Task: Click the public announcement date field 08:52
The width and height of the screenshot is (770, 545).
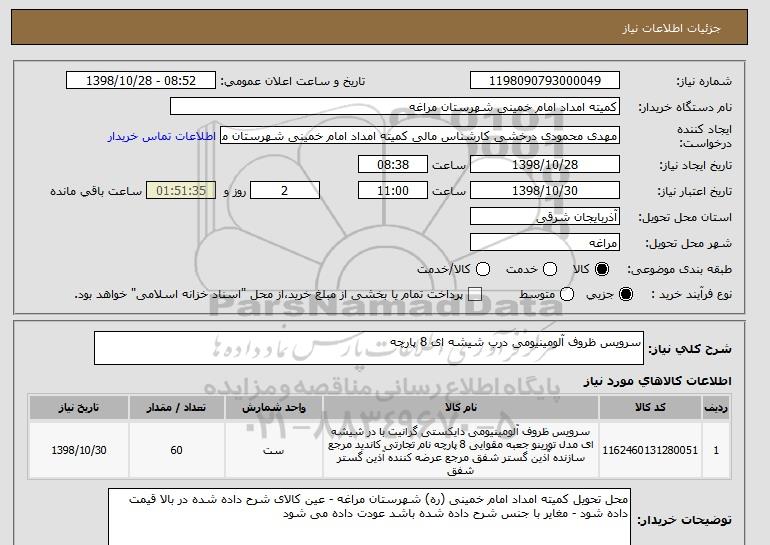Action: pyautogui.click(x=141, y=81)
